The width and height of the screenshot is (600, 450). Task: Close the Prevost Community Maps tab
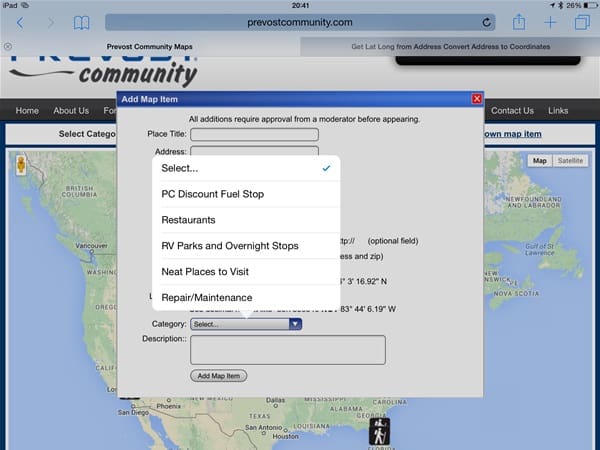click(8, 47)
